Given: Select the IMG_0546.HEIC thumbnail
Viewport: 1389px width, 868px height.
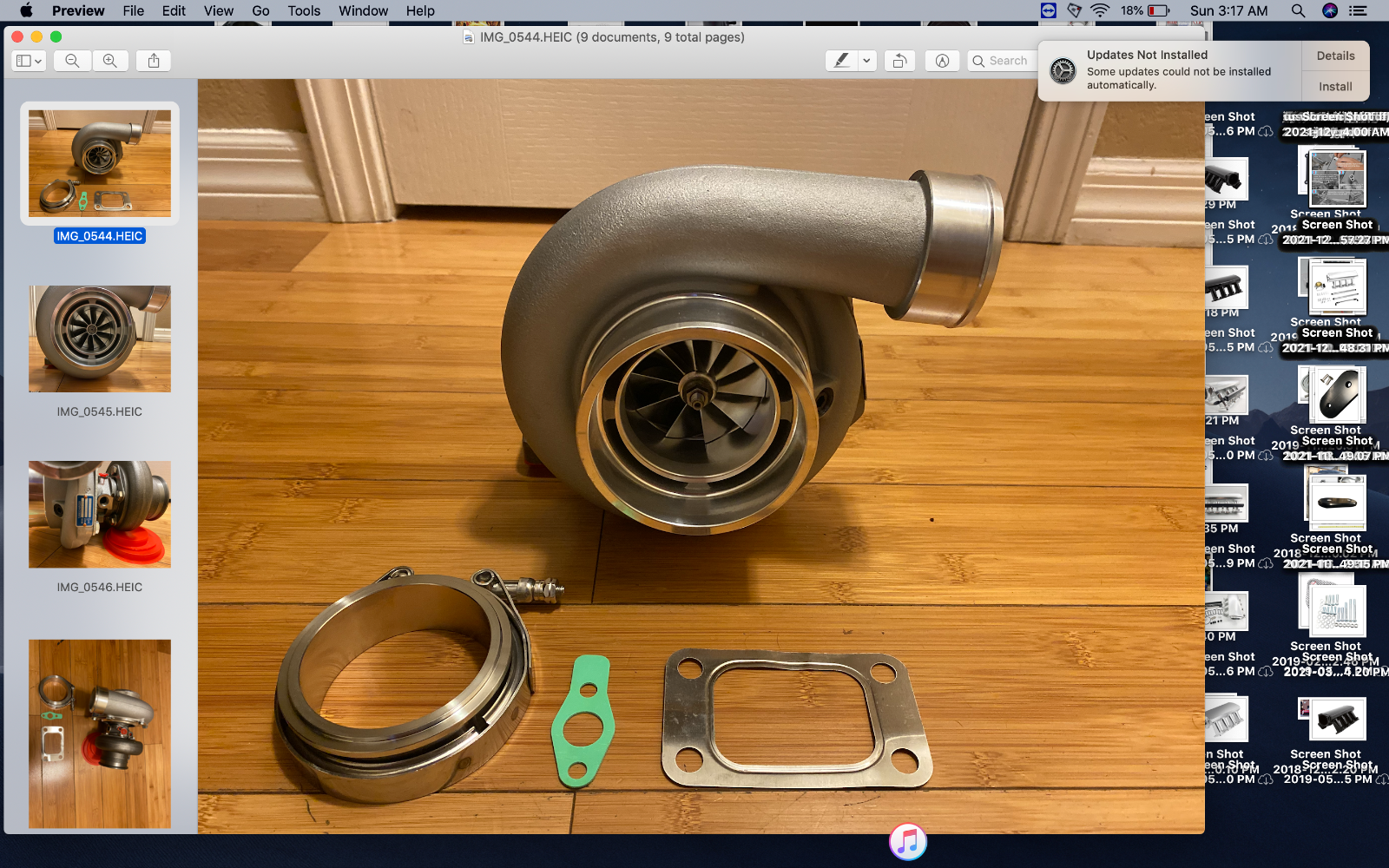Looking at the screenshot, I should click(x=100, y=515).
